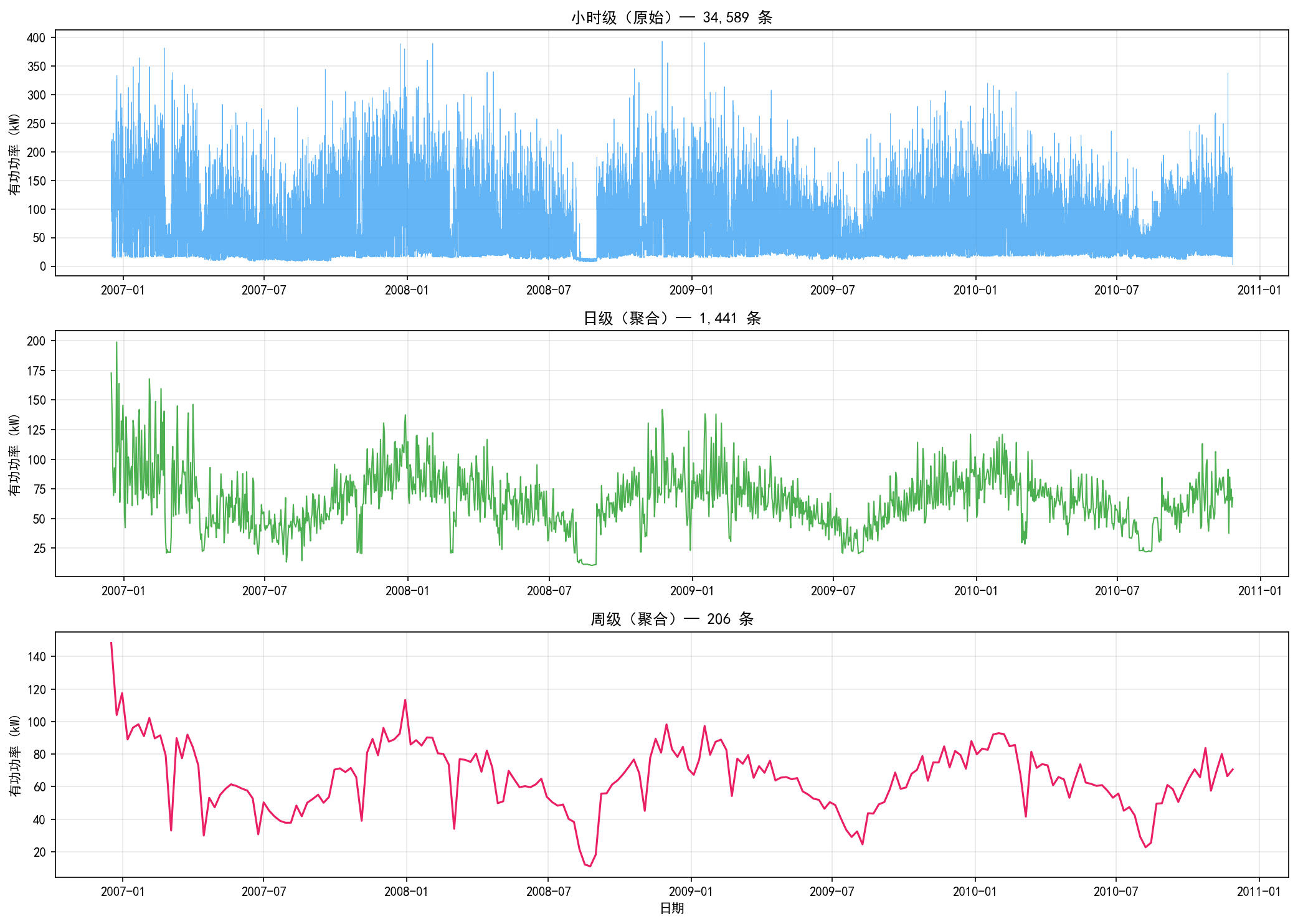Click the "0" tick on the hourly chart
This screenshot has height=924, width=1298.
(x=43, y=266)
